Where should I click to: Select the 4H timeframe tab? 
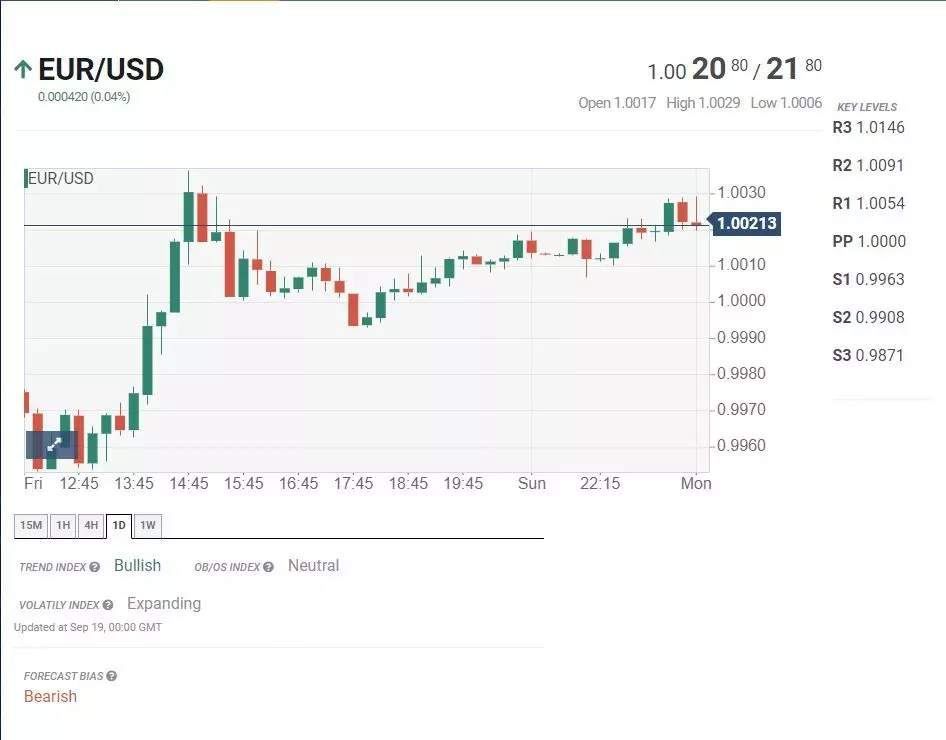tap(91, 525)
